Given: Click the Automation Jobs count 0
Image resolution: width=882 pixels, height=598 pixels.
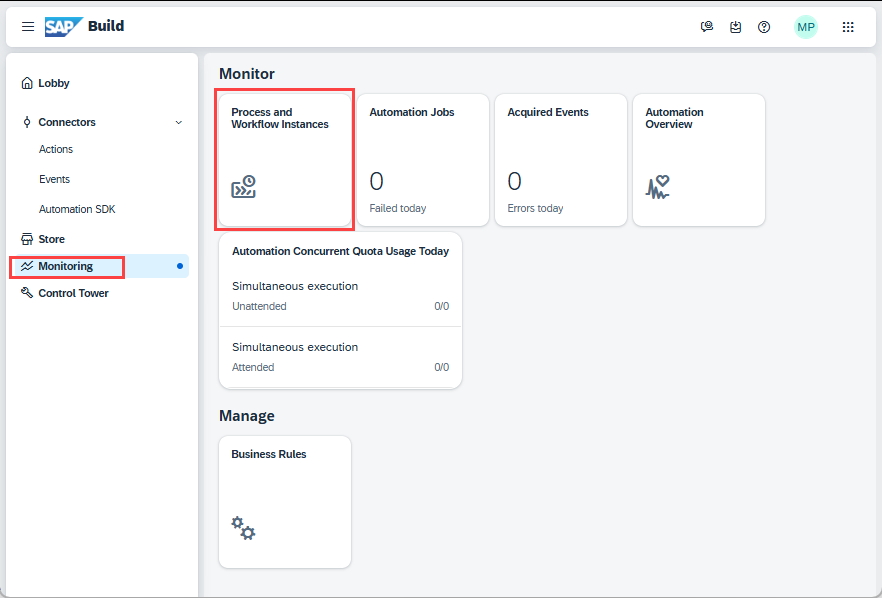Looking at the screenshot, I should 376,181.
